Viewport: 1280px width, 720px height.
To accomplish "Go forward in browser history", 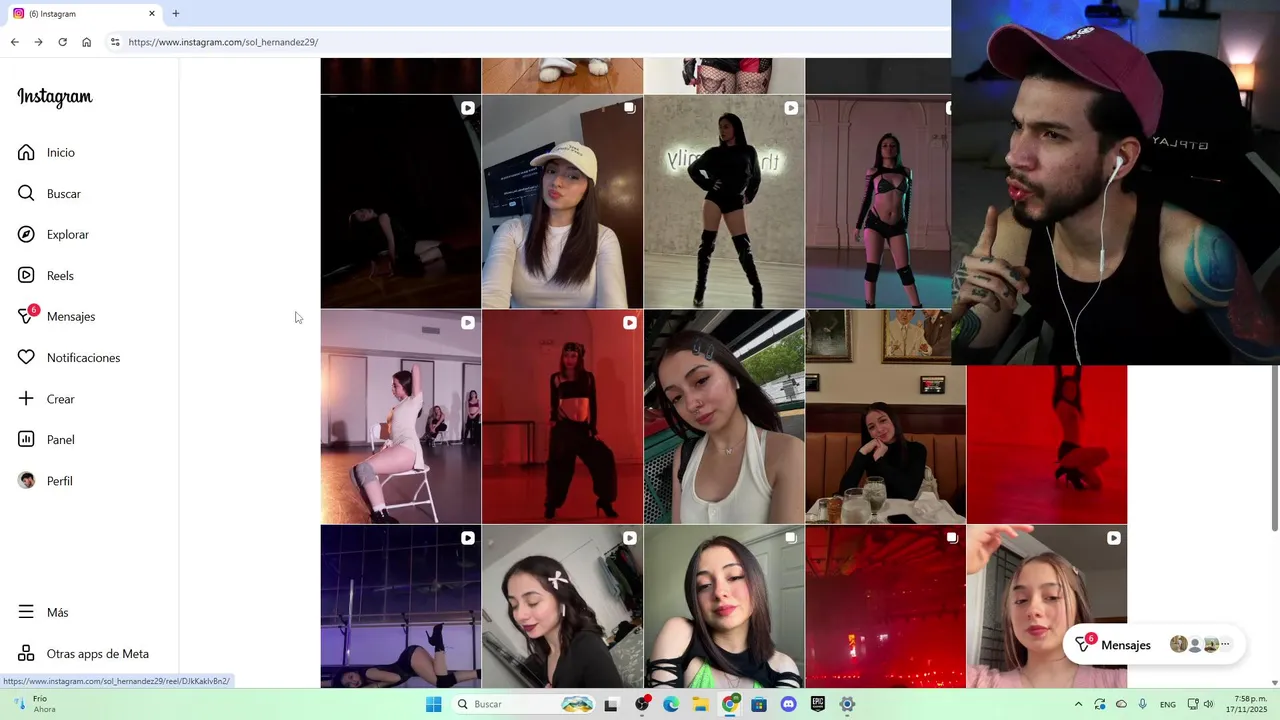I will tap(38, 42).
